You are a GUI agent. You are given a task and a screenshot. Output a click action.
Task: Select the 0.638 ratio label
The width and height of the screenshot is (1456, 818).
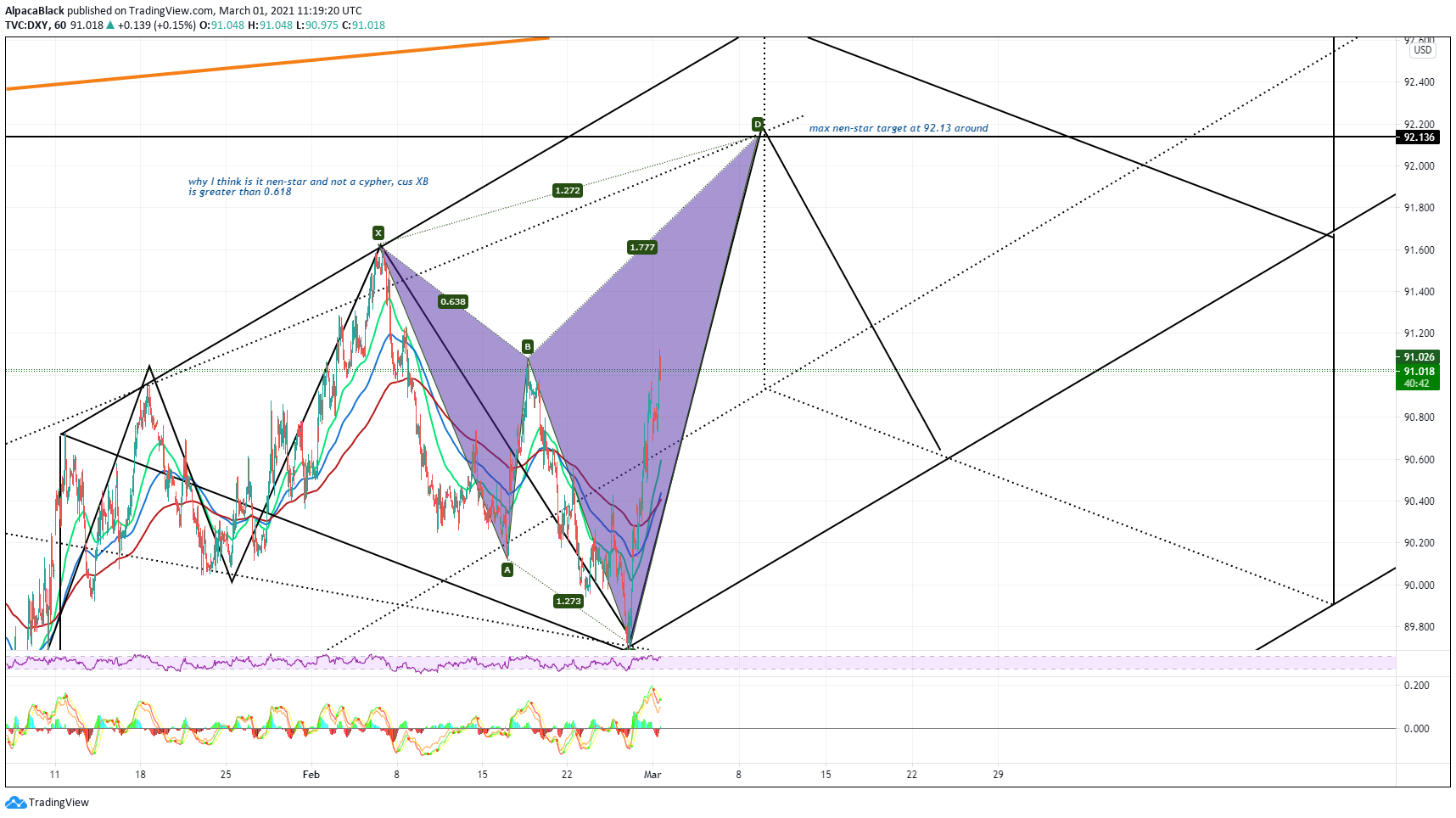tap(453, 301)
